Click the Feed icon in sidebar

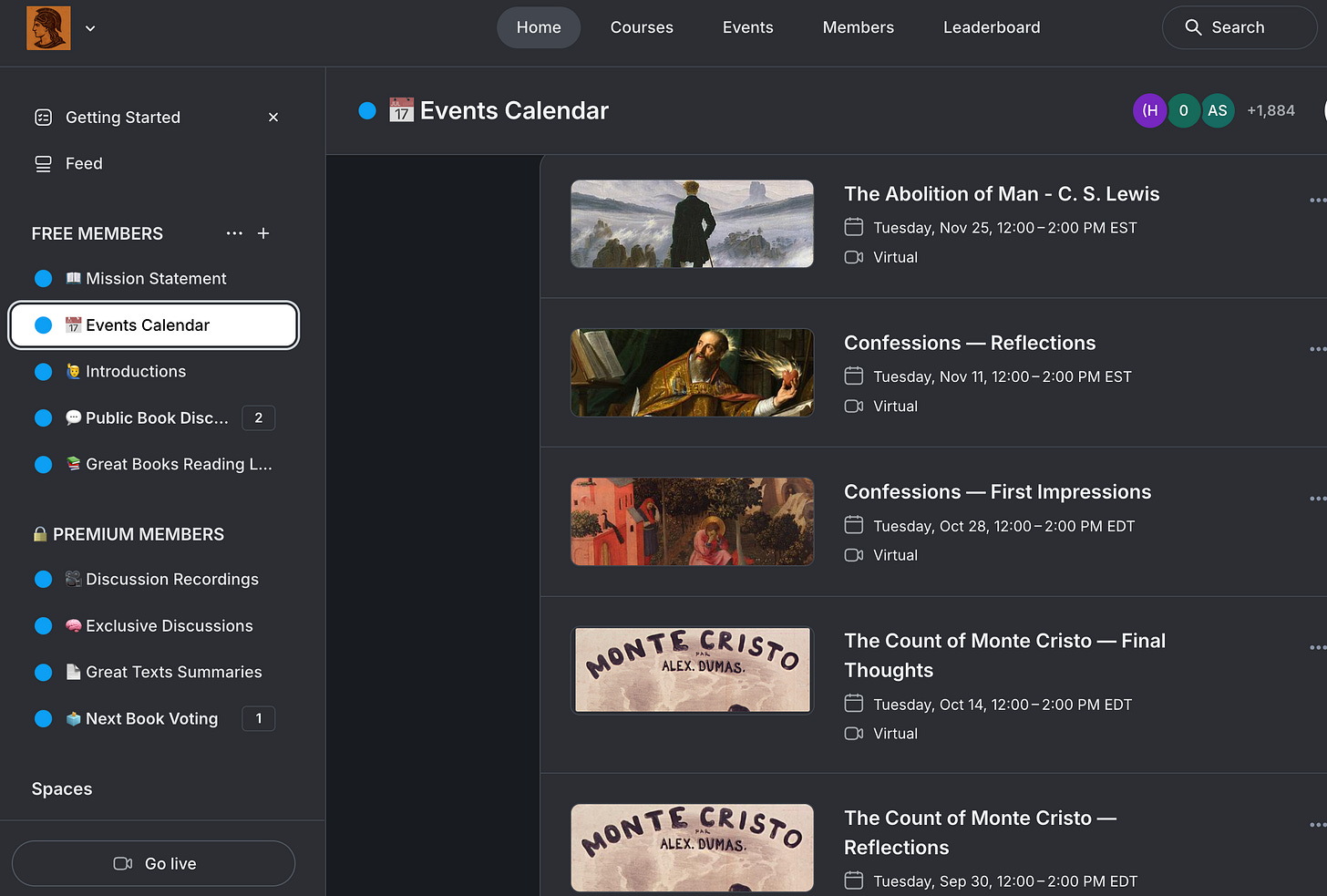(43, 164)
